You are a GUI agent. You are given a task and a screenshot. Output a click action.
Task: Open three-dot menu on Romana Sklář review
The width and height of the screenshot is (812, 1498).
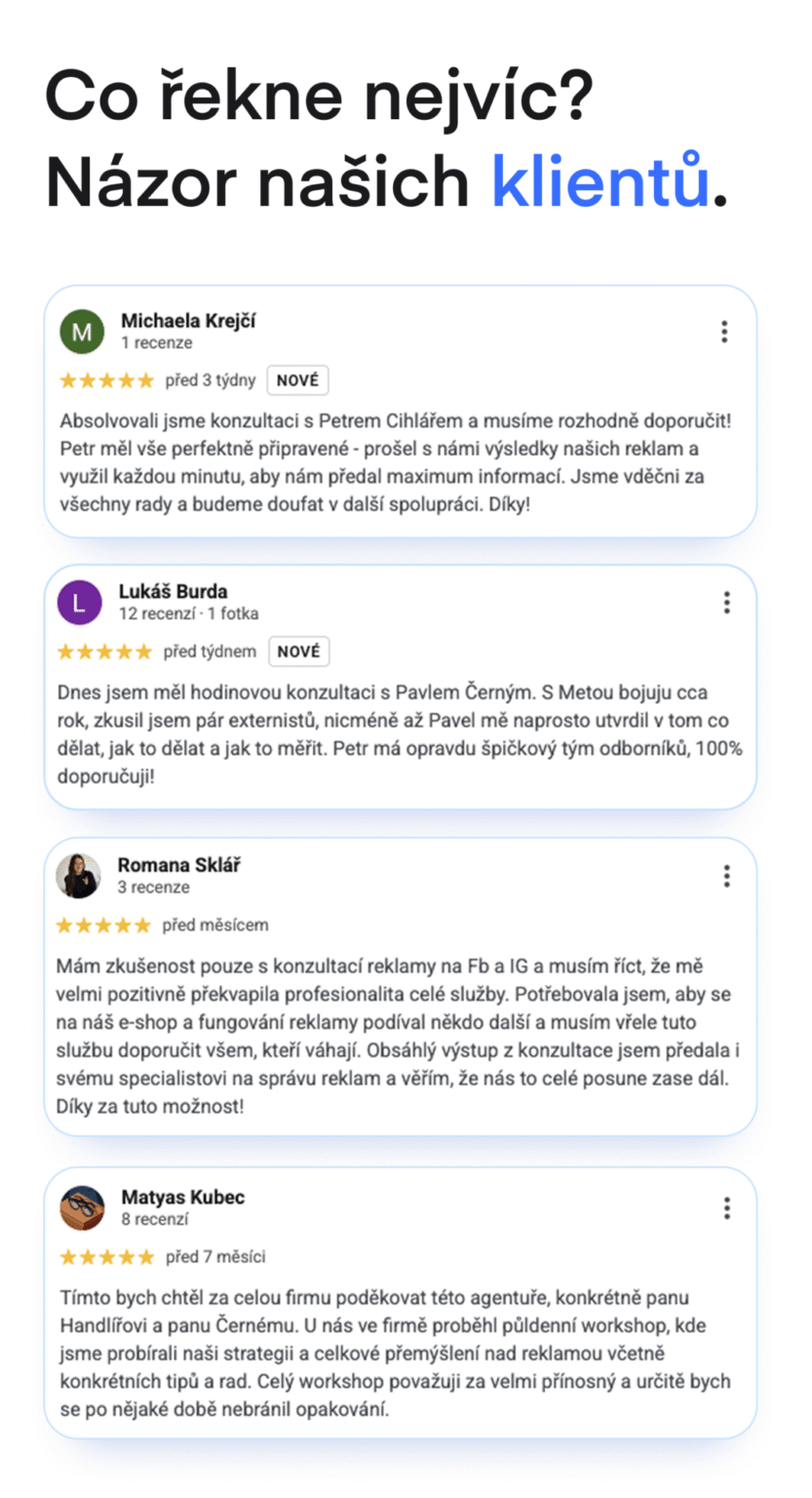pyautogui.click(x=726, y=876)
